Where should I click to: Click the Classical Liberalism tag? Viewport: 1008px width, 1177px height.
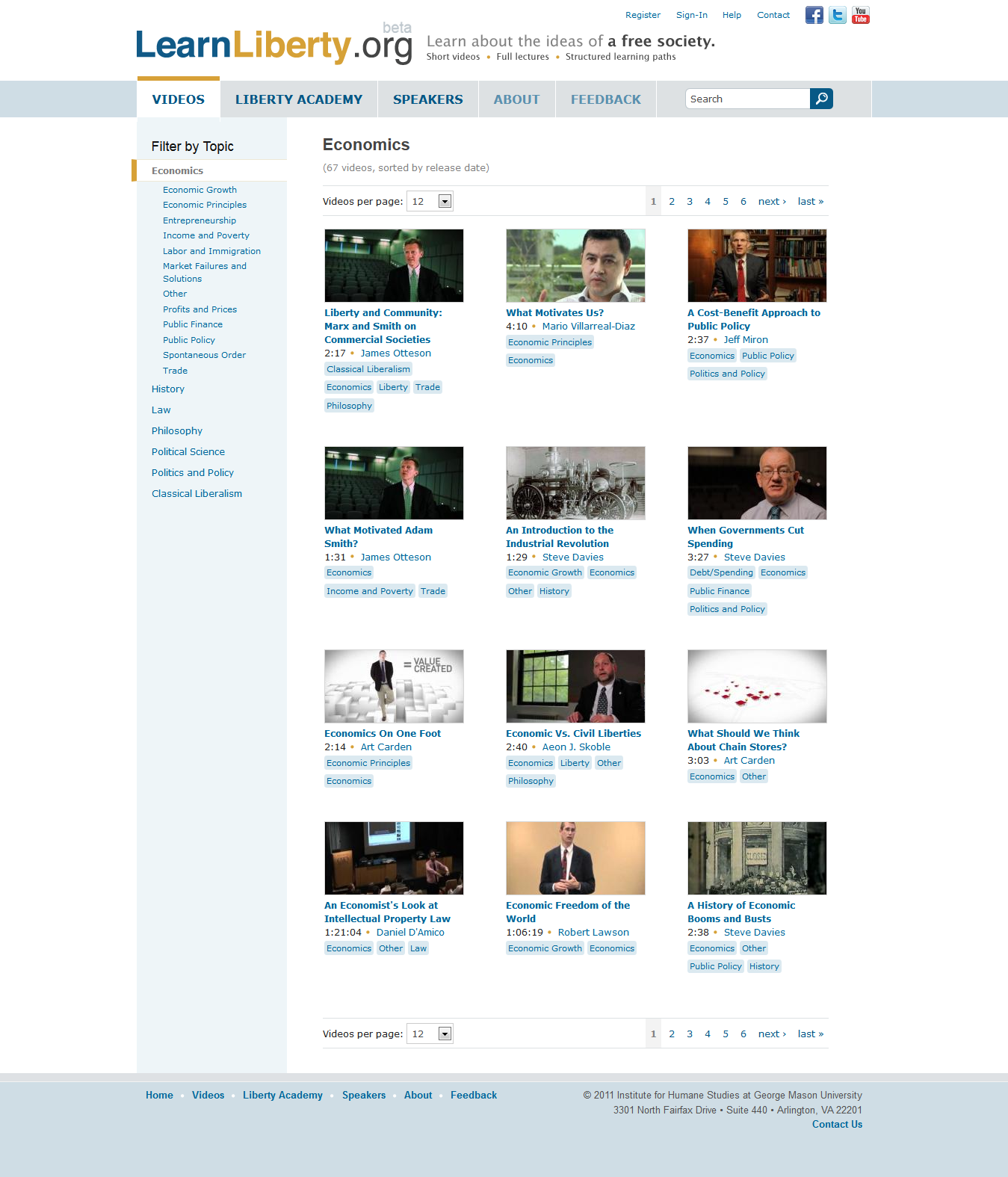(368, 369)
